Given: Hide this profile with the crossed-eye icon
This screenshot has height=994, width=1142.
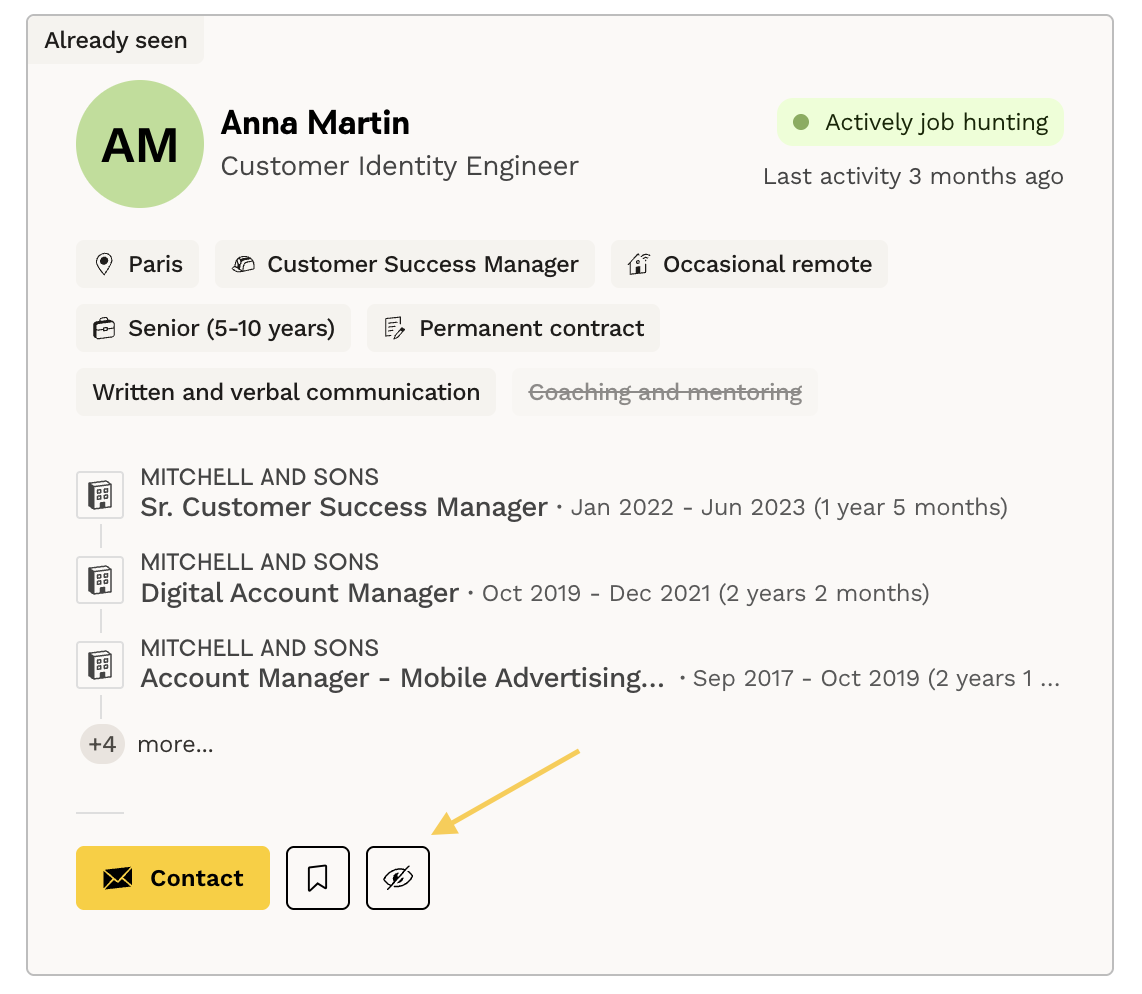Looking at the screenshot, I should pyautogui.click(x=398, y=878).
